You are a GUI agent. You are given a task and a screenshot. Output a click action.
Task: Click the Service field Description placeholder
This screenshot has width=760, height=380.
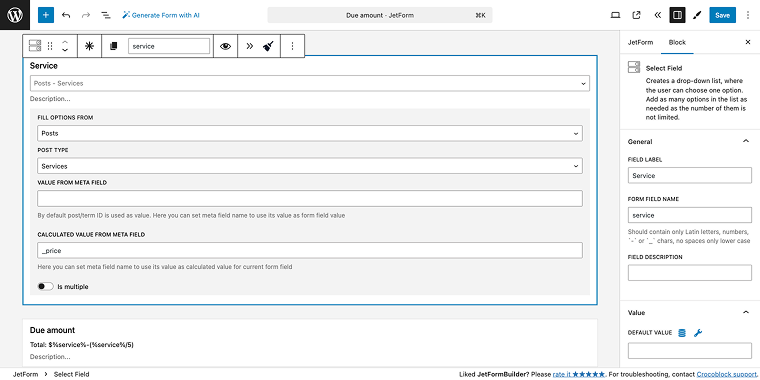pyautogui.click(x=50, y=99)
